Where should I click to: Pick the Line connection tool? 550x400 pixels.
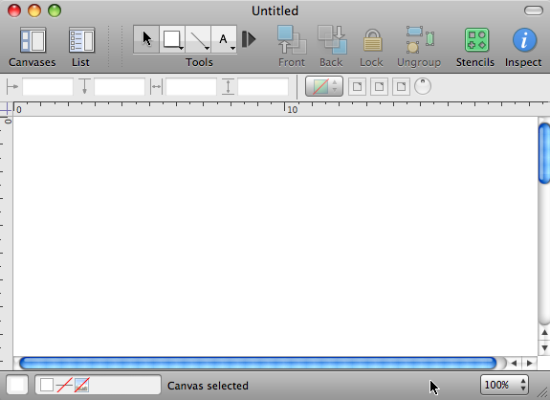point(198,39)
